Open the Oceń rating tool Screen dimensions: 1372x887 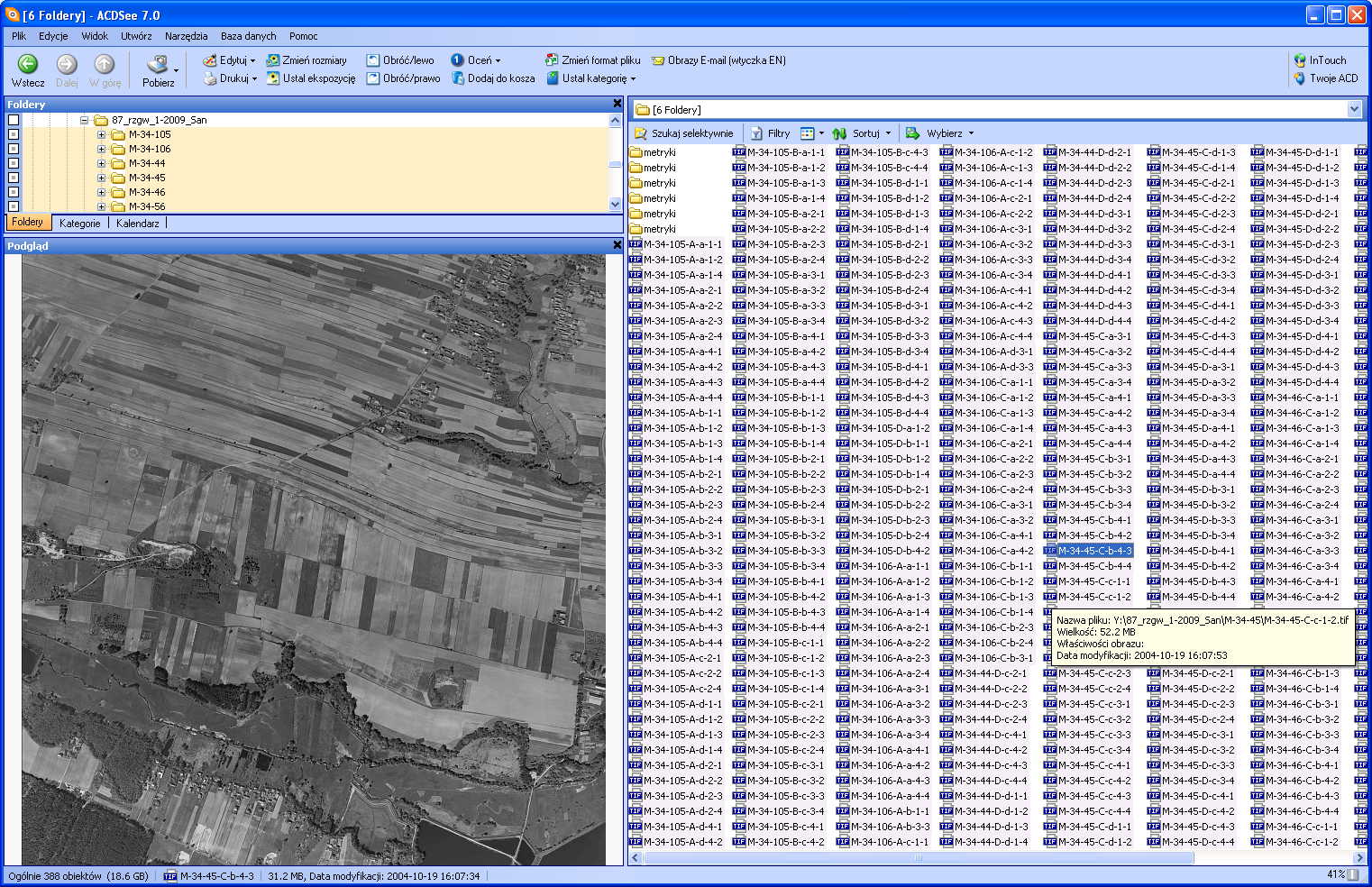coord(476,60)
